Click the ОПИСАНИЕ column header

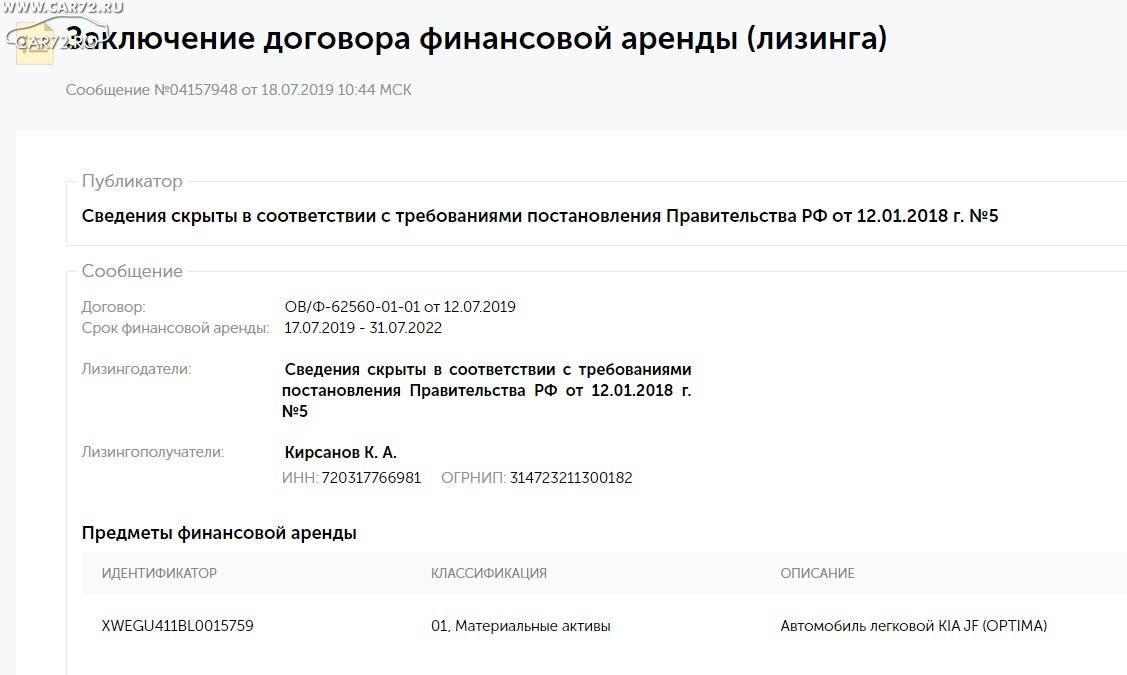[817, 574]
